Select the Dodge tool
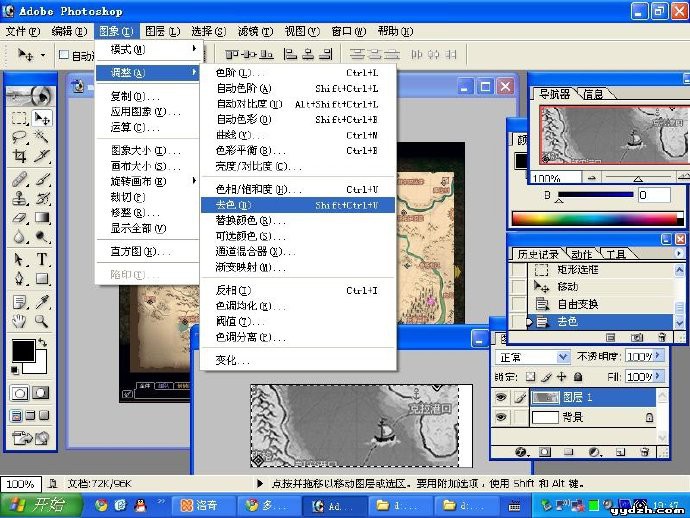 click(42, 237)
